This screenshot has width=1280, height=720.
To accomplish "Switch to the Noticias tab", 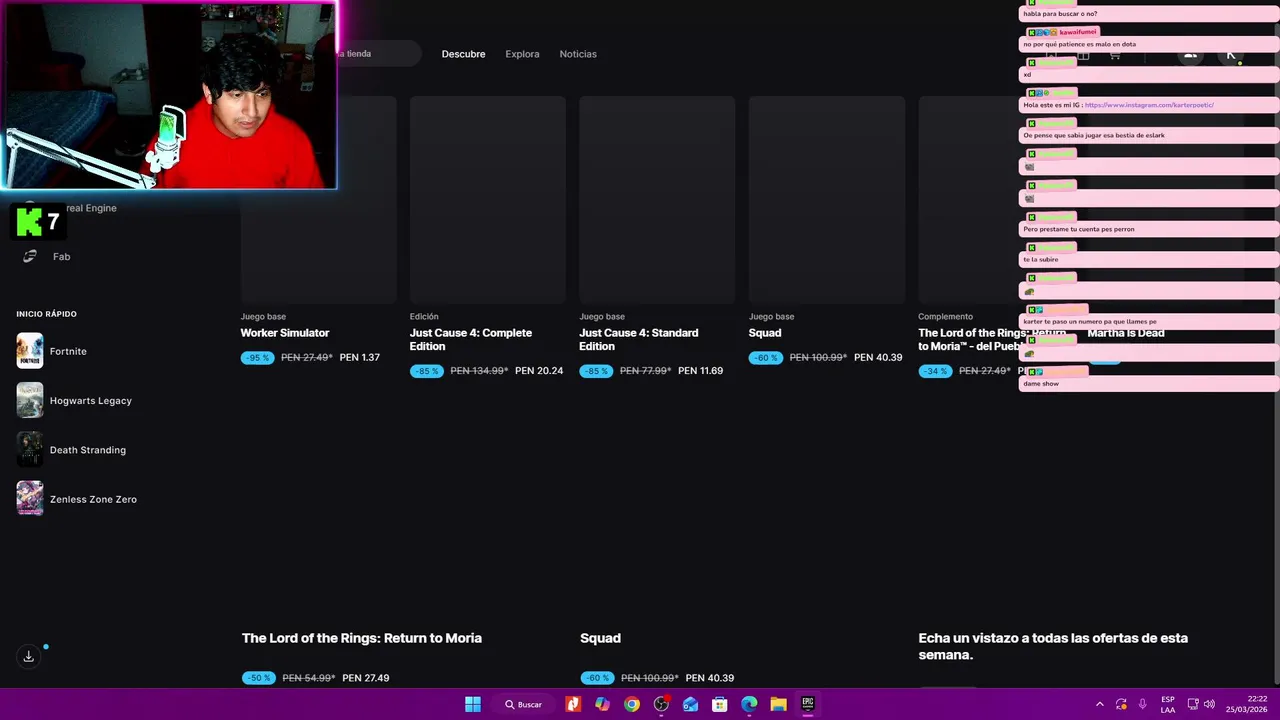I will pyautogui.click(x=578, y=54).
